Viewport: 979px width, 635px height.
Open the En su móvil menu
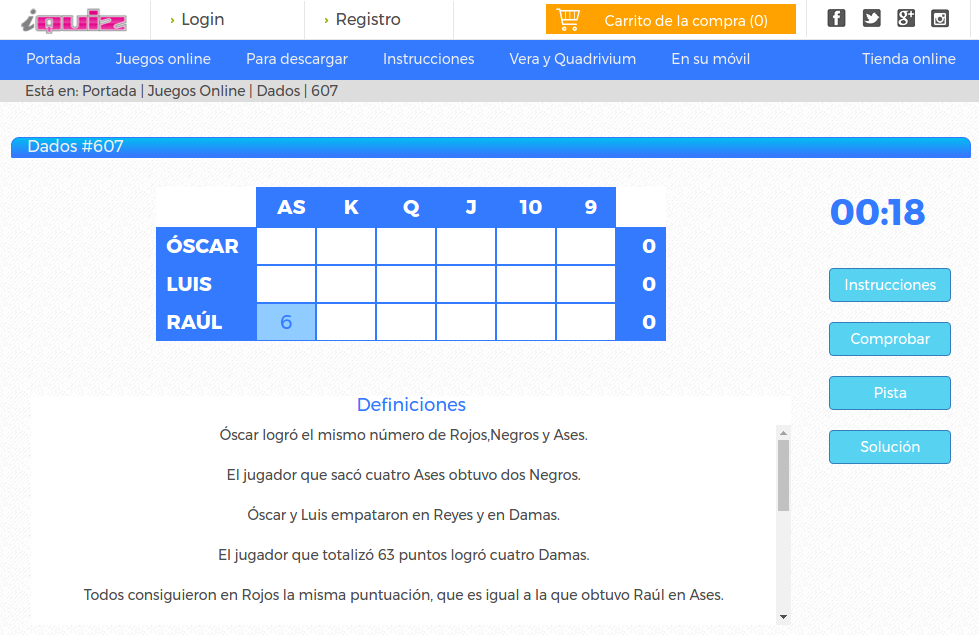point(711,59)
